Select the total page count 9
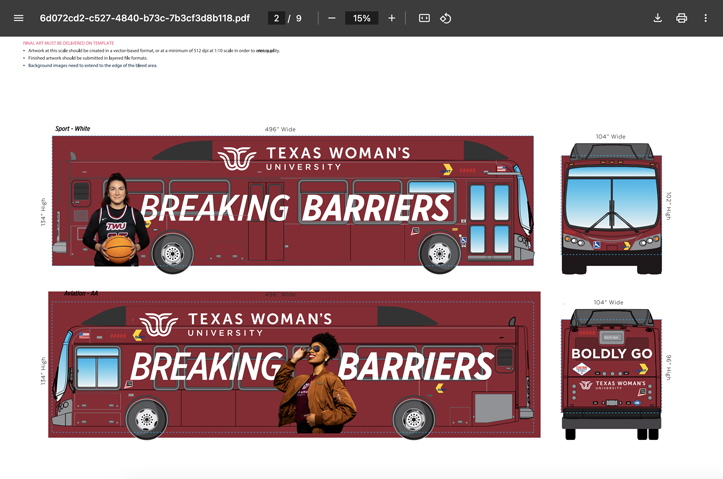This screenshot has width=723, height=479. pos(299,18)
